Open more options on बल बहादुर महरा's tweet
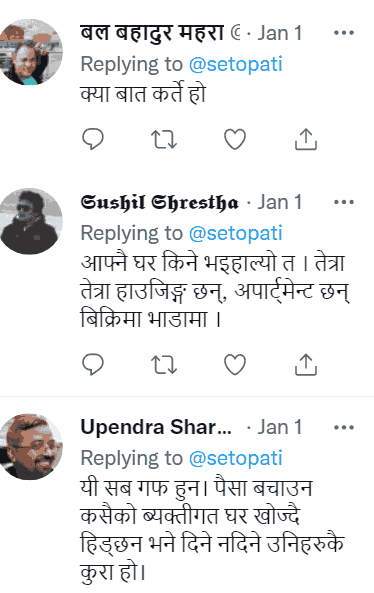The height and width of the screenshot is (593, 374). click(344, 33)
